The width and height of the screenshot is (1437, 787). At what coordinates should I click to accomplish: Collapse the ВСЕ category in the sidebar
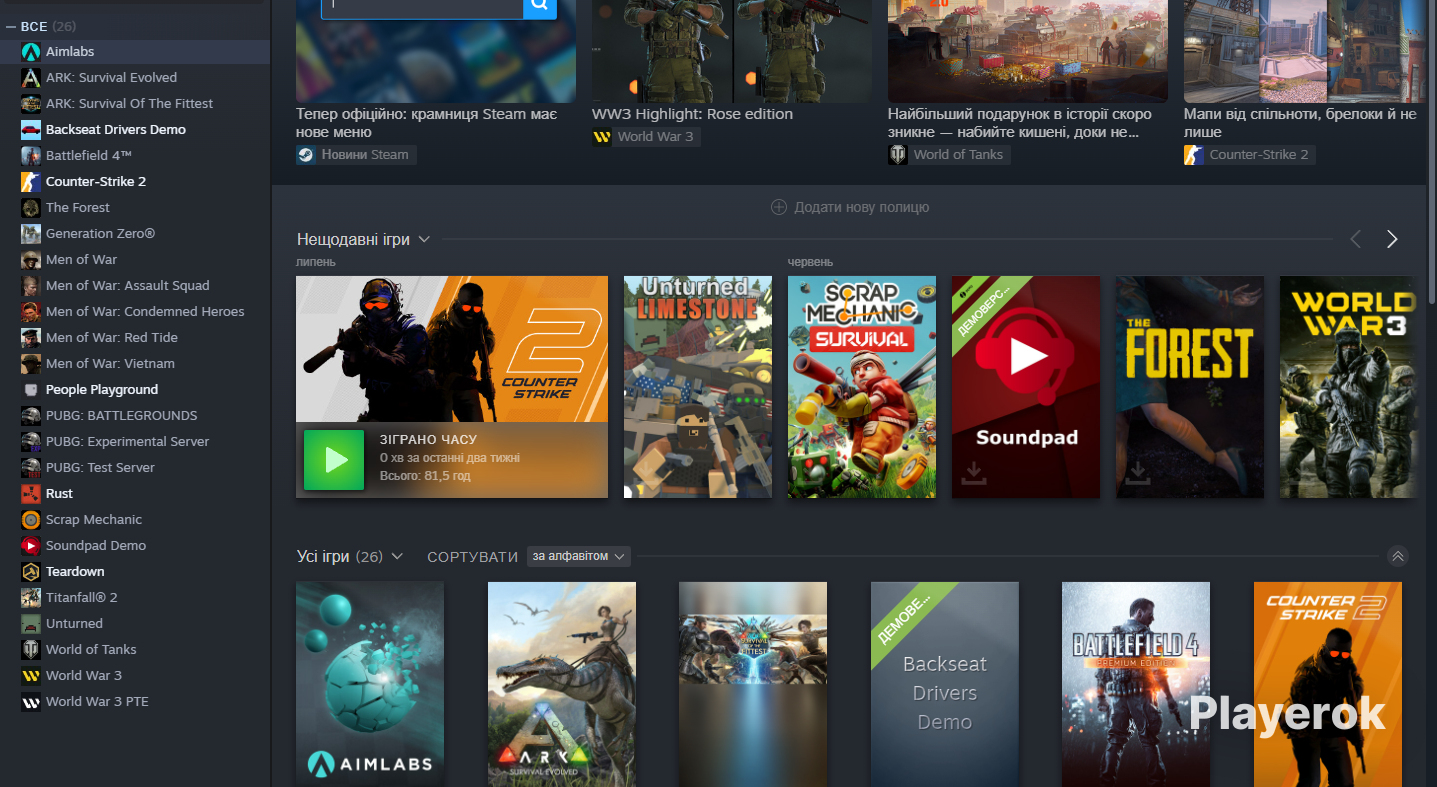tap(11, 26)
